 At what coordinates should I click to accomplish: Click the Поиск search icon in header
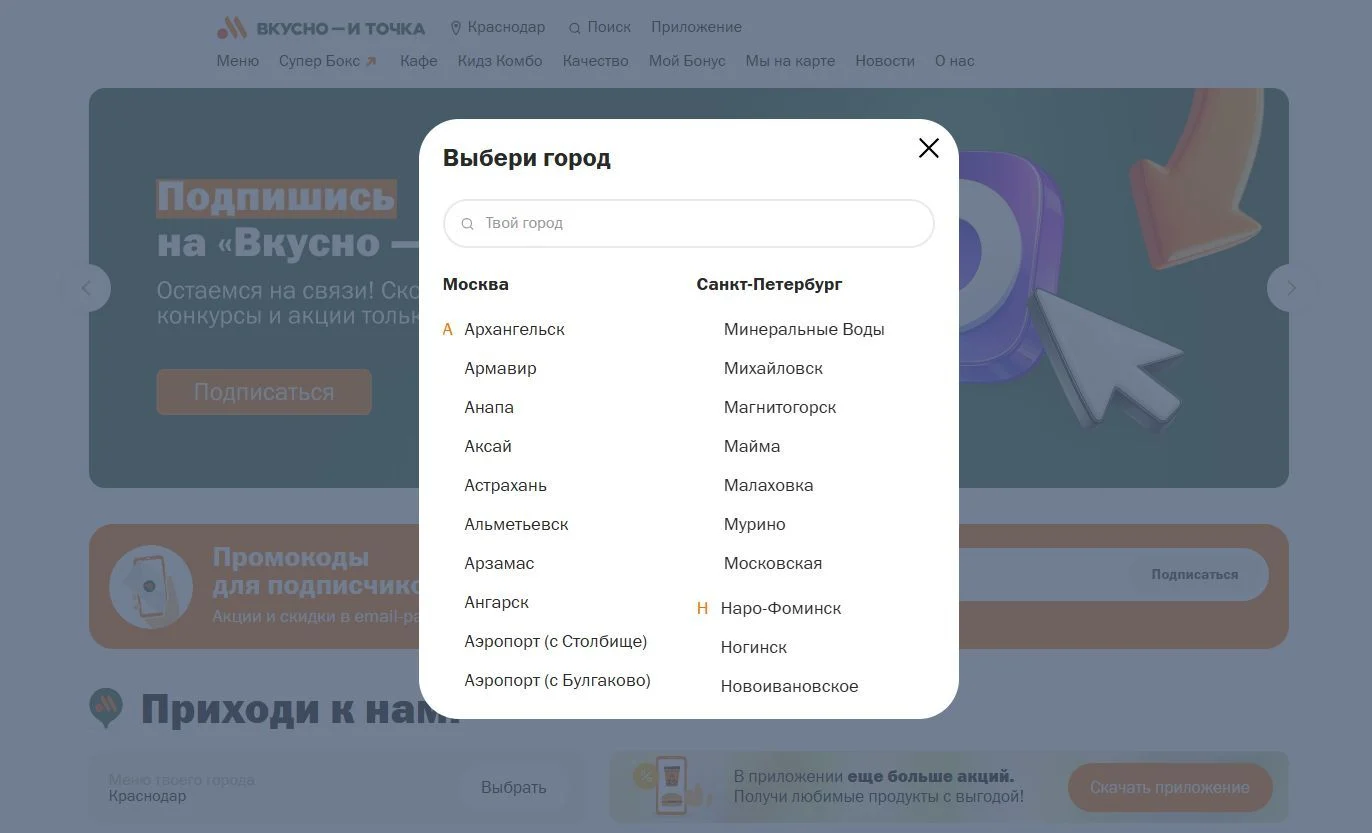pyautogui.click(x=574, y=28)
